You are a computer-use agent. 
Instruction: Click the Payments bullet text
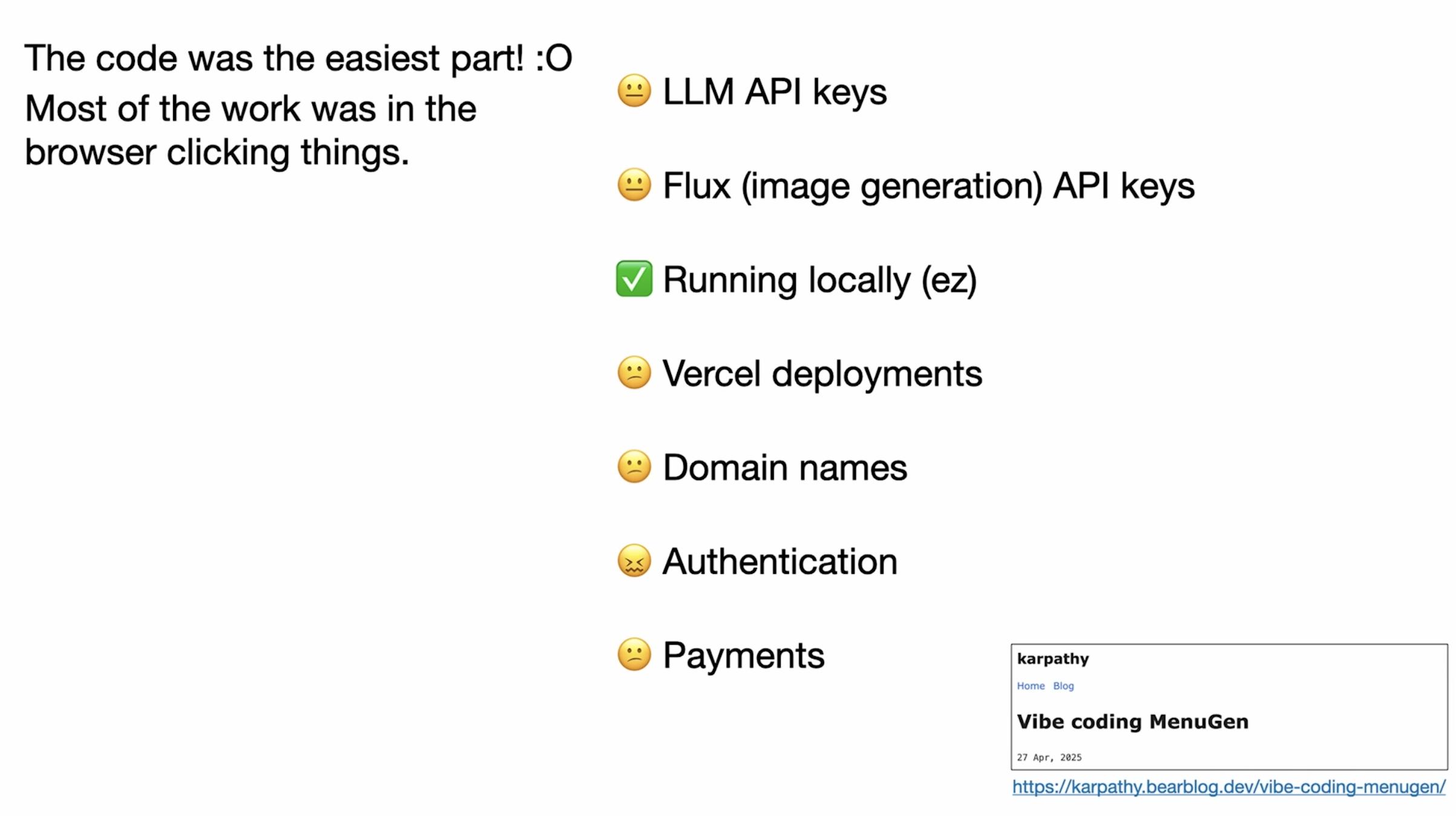[743, 656]
